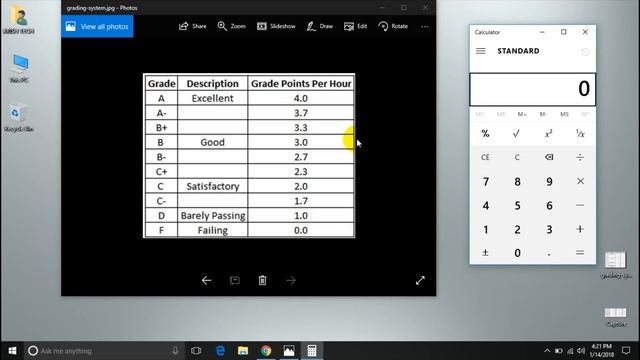Image resolution: width=640 pixels, height=360 pixels.
Task: Click the equals key
Action: point(580,253)
